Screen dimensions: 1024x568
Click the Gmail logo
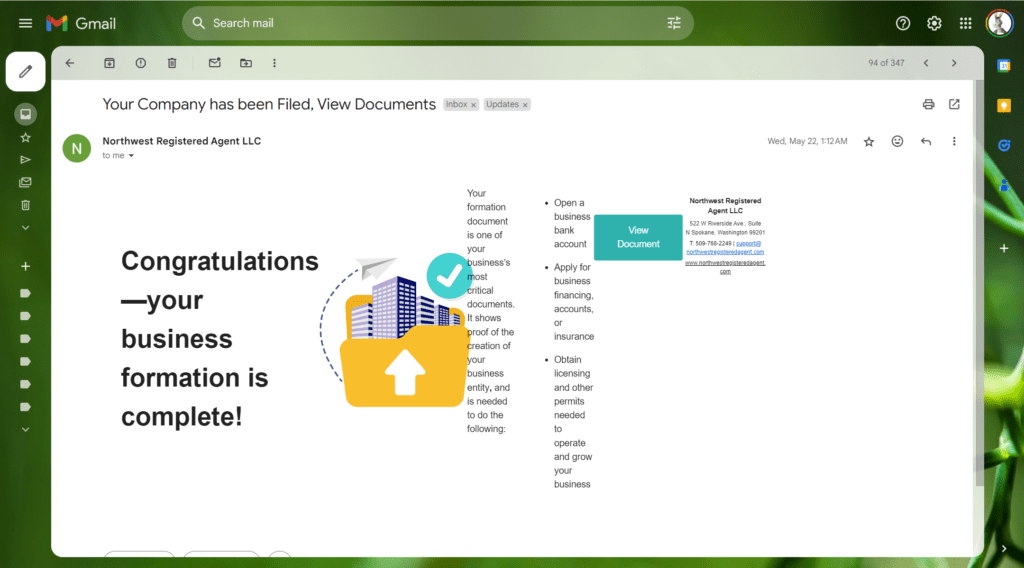(x=81, y=24)
